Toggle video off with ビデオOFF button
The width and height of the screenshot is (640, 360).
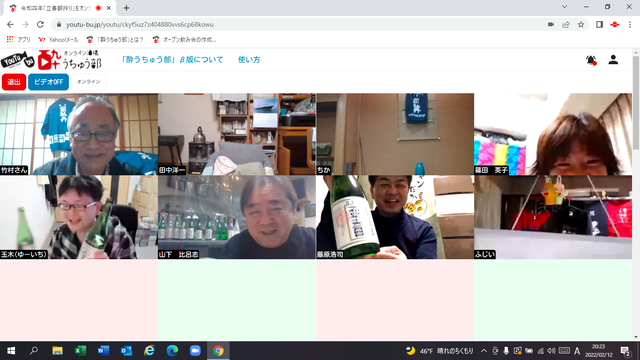[x=48, y=82]
